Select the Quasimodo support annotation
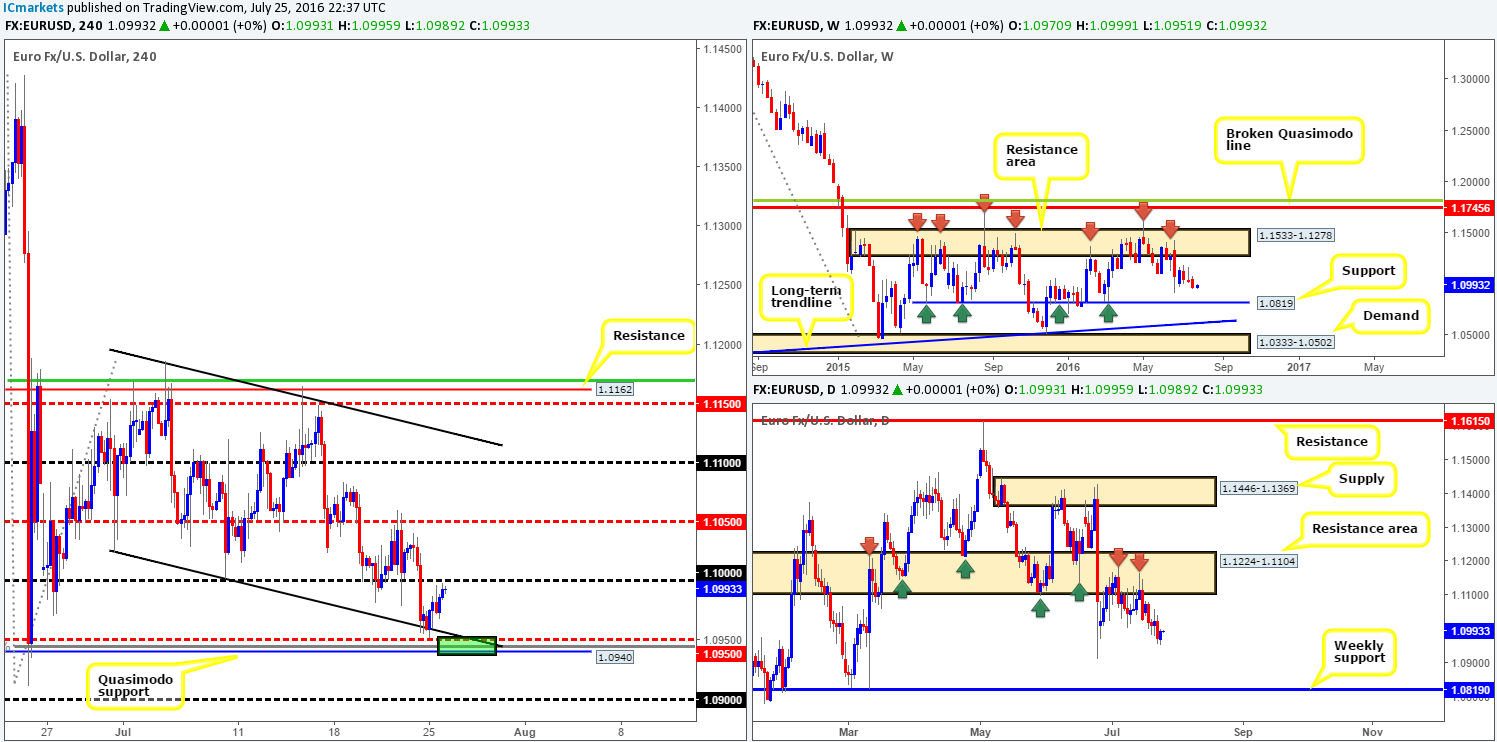Viewport: 1497px width, 742px height. pos(135,685)
